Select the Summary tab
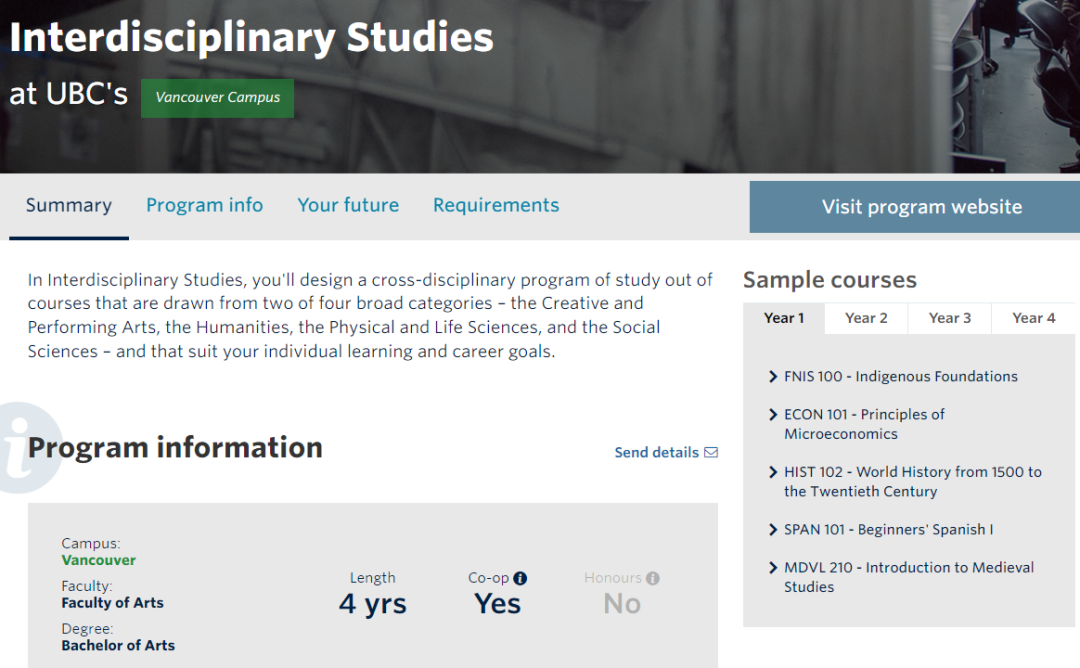This screenshot has width=1080, height=668. tap(69, 205)
